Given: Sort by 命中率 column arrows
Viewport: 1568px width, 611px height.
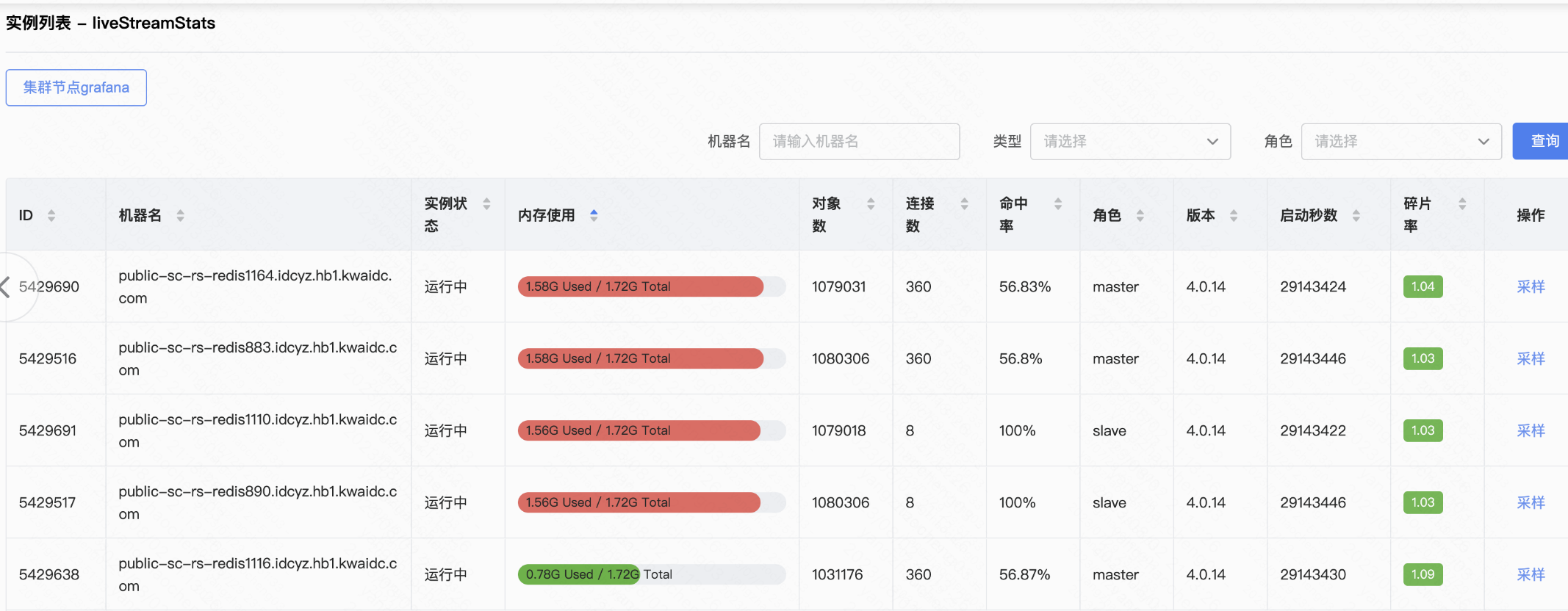Looking at the screenshot, I should coord(1058,204).
